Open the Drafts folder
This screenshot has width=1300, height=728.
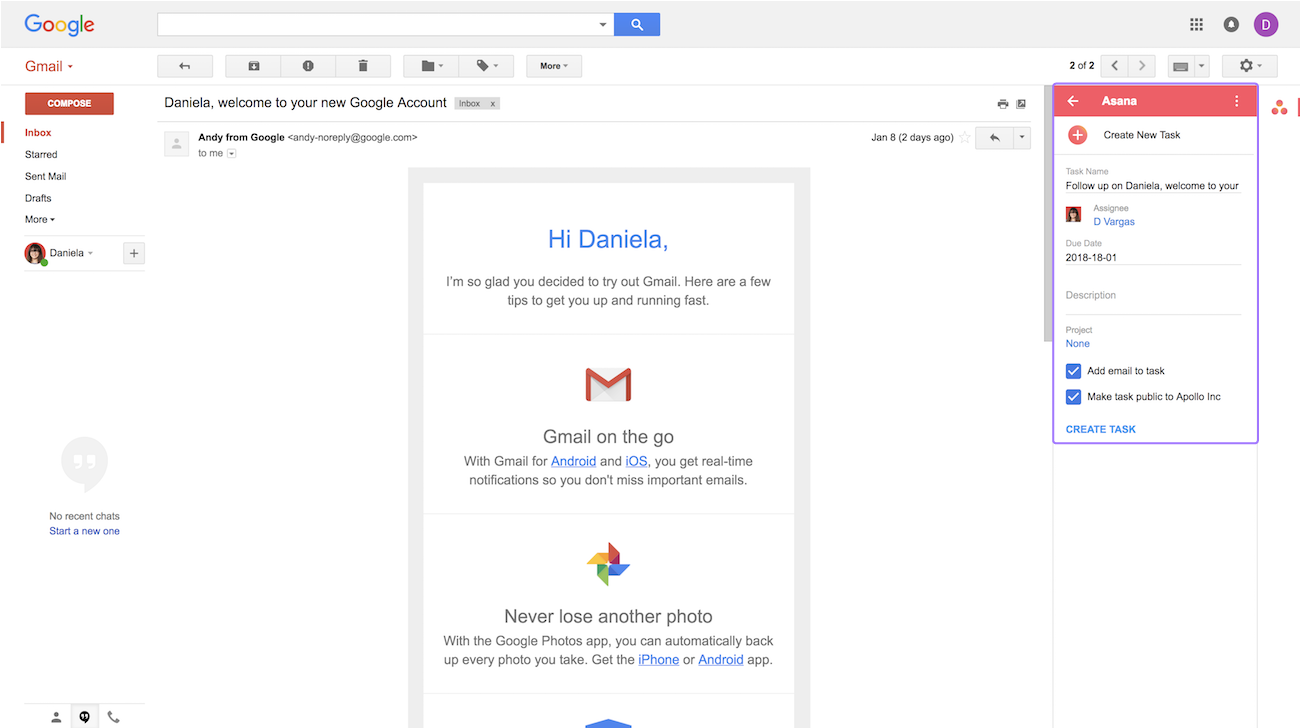(38, 198)
